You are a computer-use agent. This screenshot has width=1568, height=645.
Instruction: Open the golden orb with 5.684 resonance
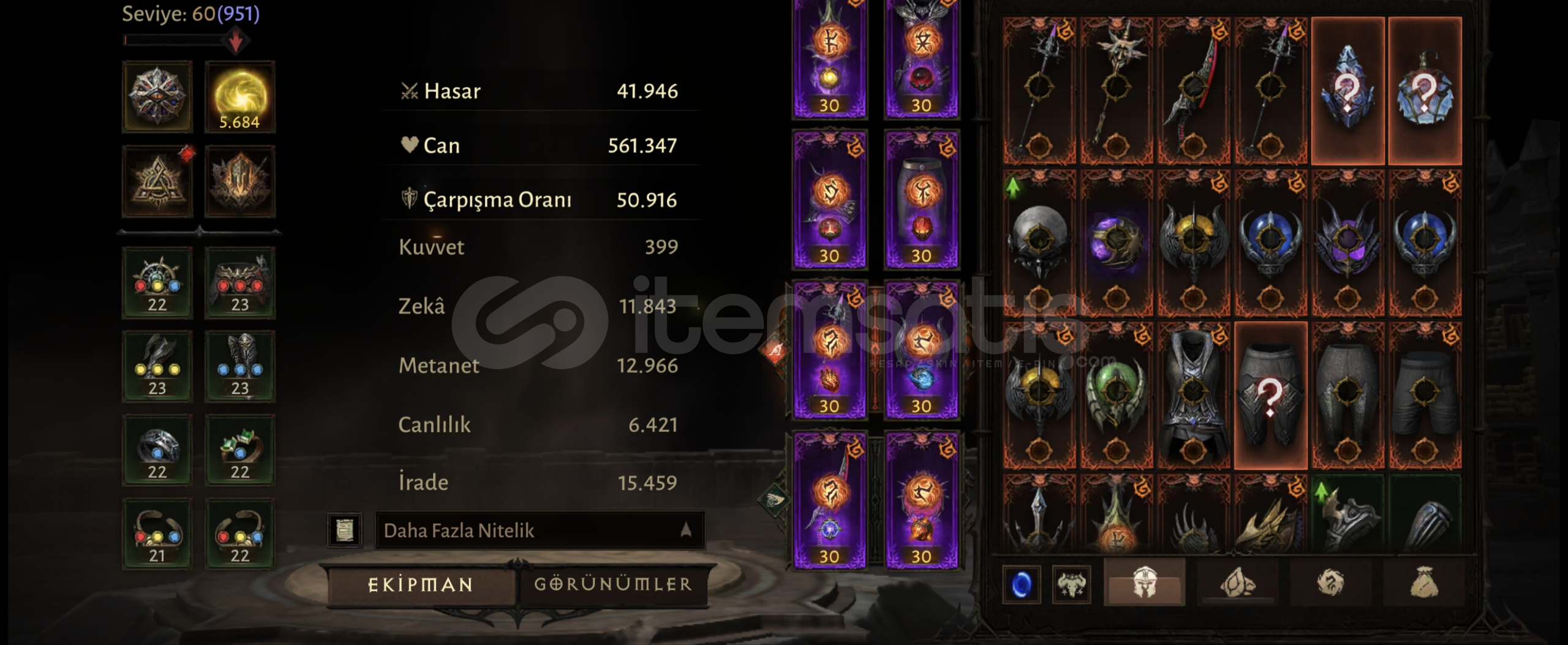pos(239,97)
